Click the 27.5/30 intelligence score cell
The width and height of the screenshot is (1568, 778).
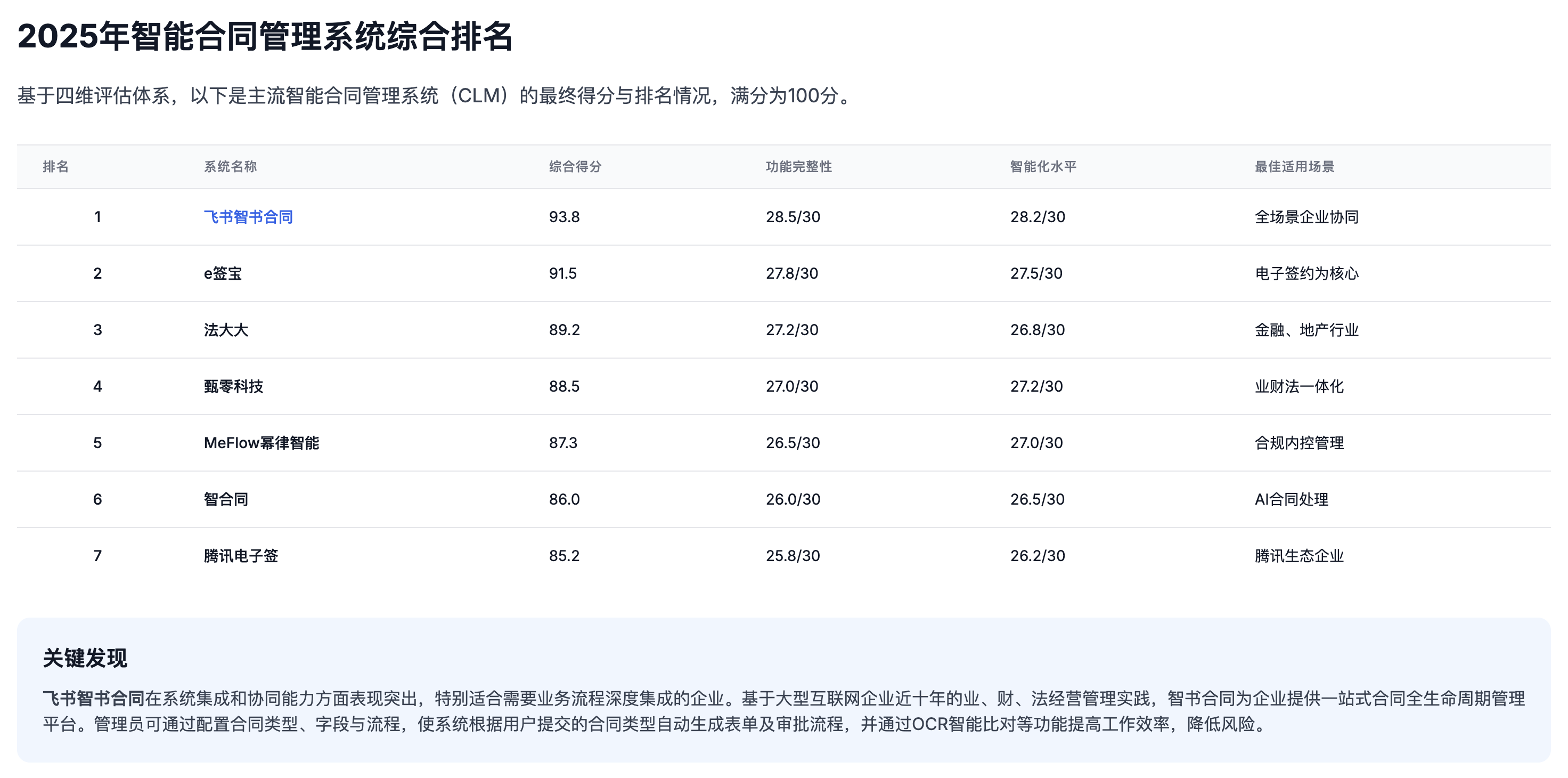pyautogui.click(x=1036, y=273)
